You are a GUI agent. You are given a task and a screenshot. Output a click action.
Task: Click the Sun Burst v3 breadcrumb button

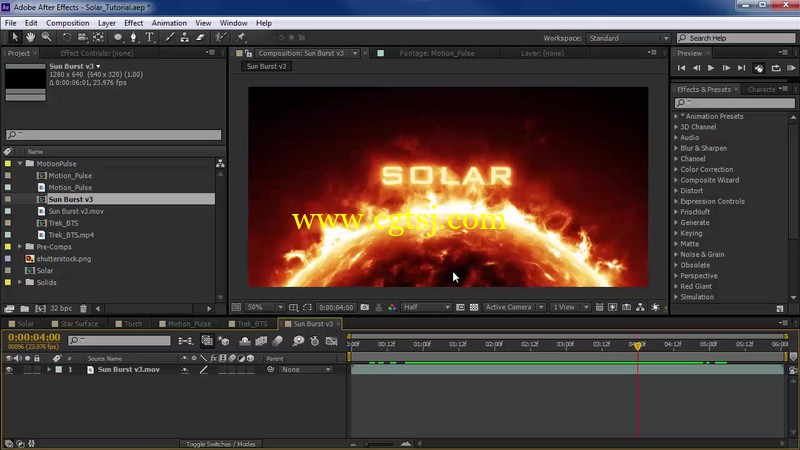point(266,66)
